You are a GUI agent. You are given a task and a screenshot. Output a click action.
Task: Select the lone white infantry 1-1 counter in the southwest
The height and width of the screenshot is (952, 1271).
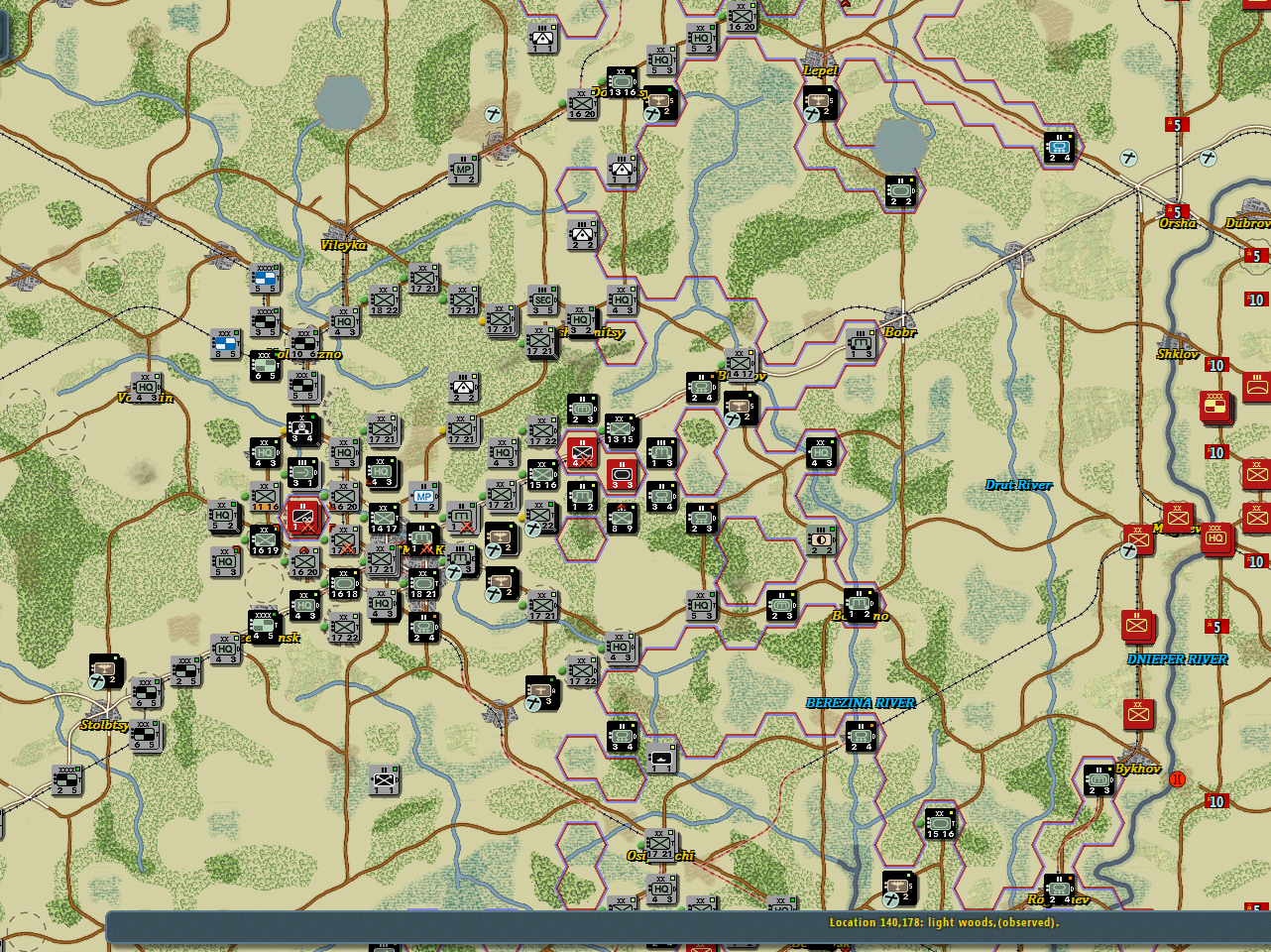384,780
